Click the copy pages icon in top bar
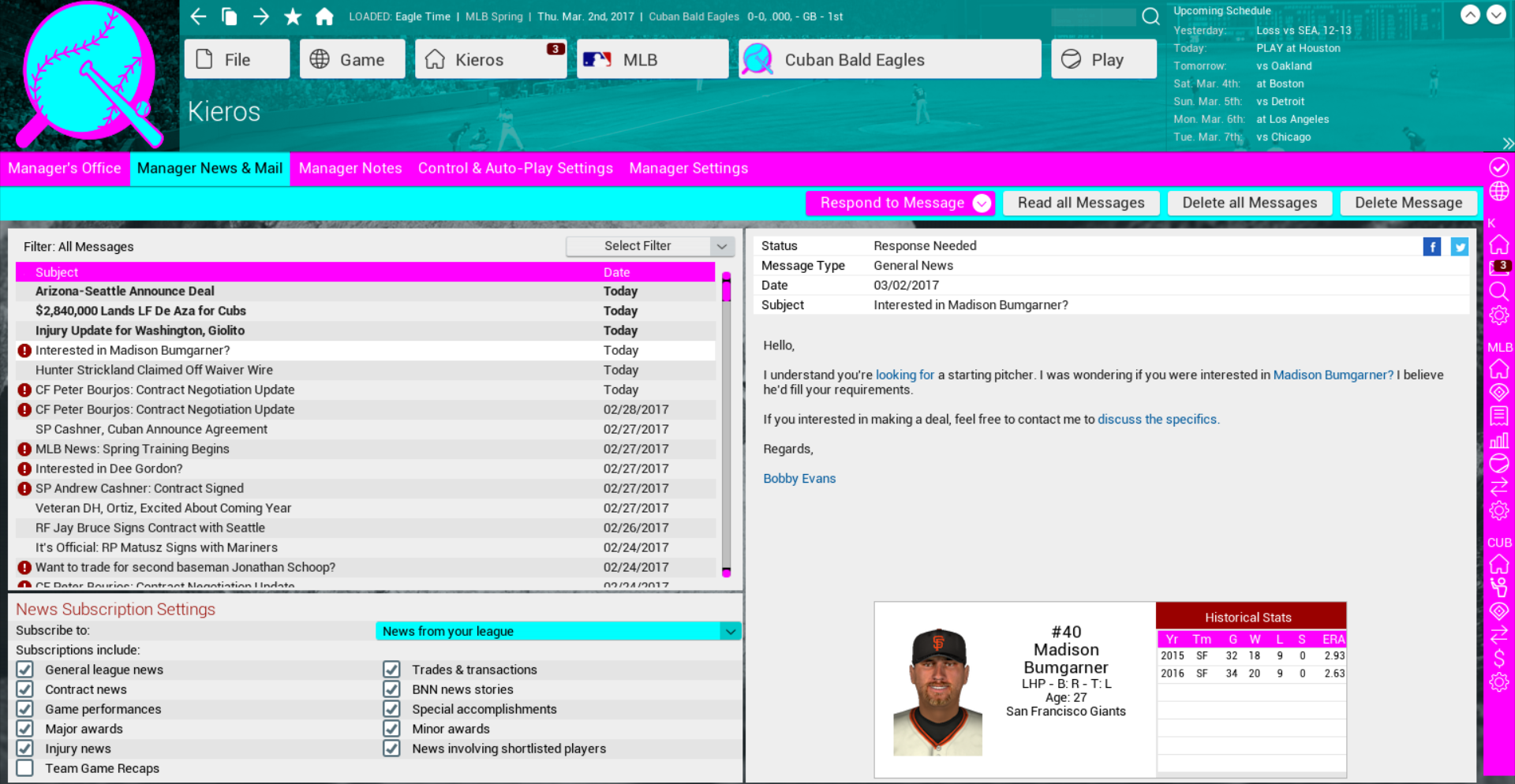 click(230, 17)
